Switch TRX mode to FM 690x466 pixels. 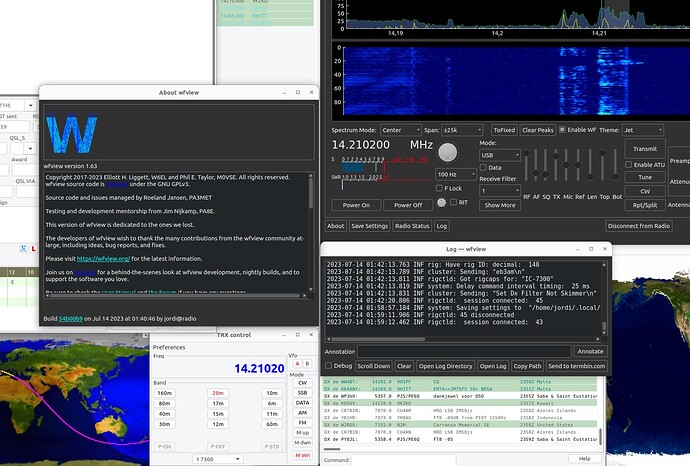tap(302, 423)
